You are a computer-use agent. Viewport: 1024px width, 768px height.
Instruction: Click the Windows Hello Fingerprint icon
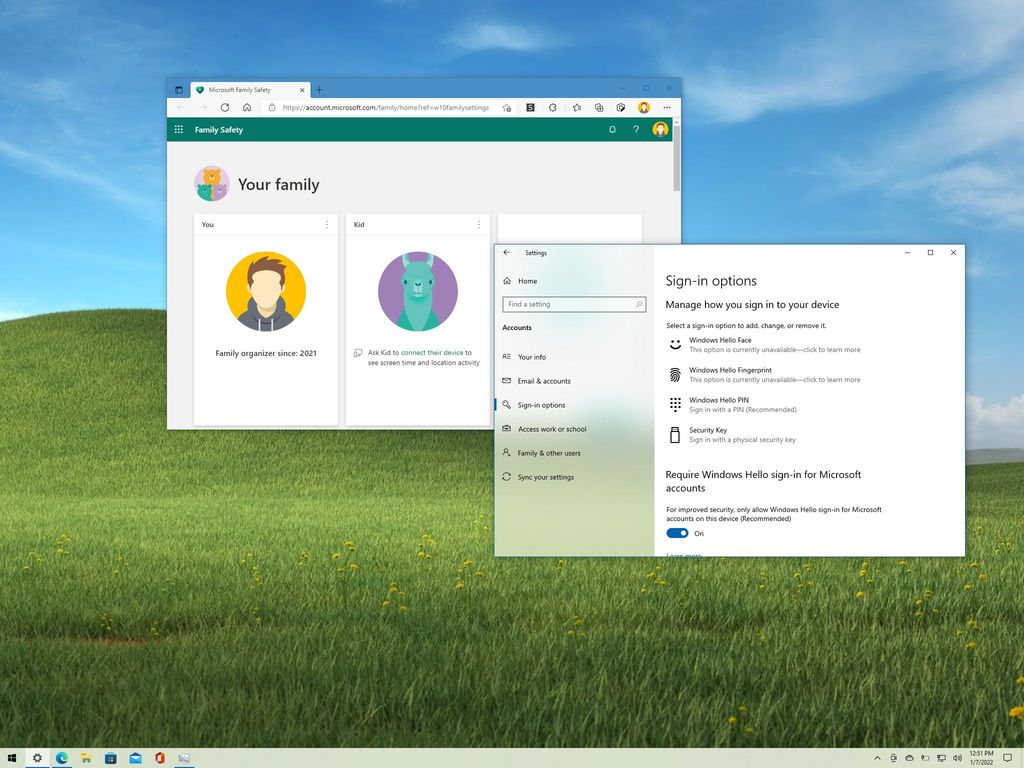pyautogui.click(x=677, y=373)
